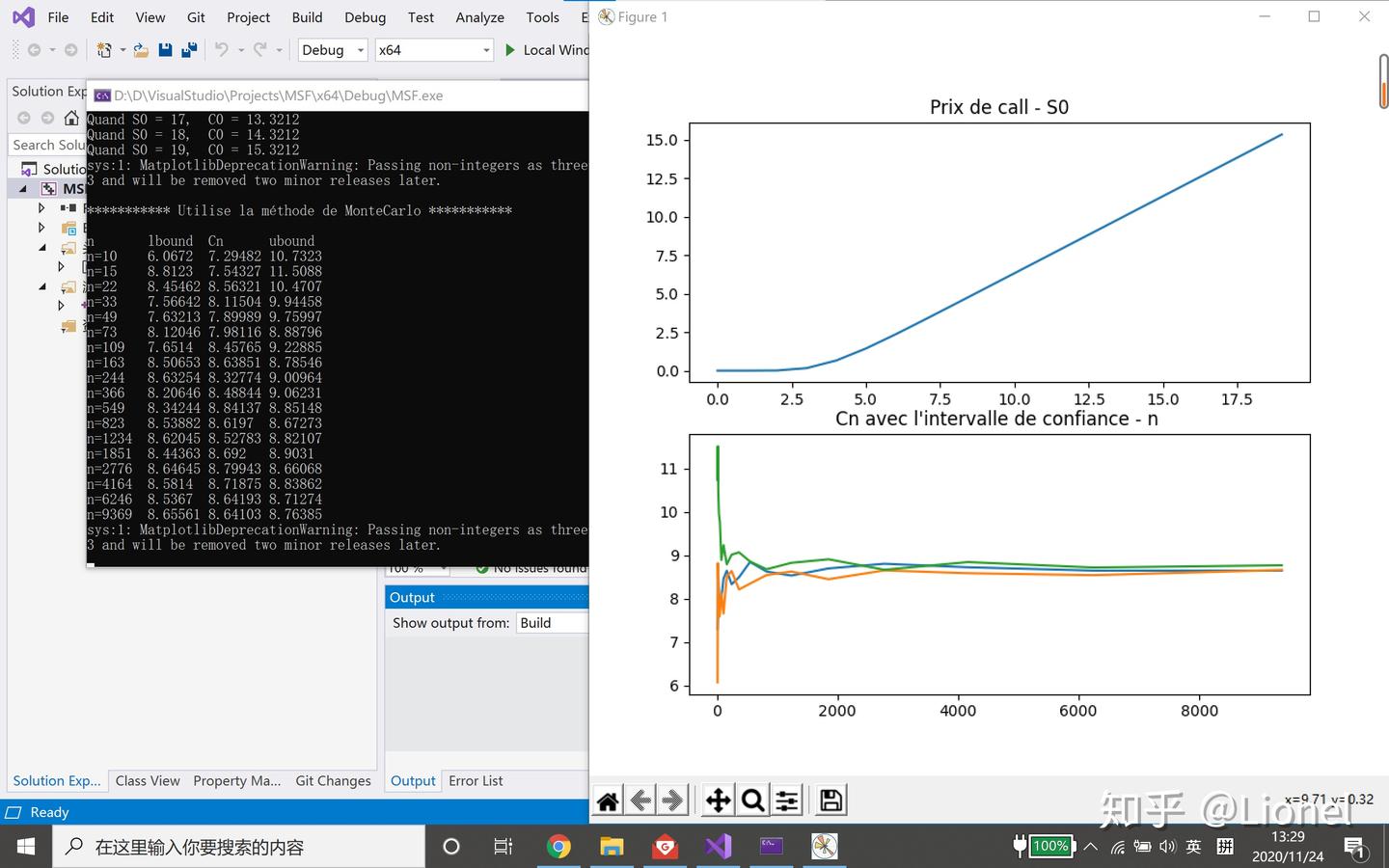The image size is (1389, 868).
Task: Open the Debug menu
Action: 365,16
